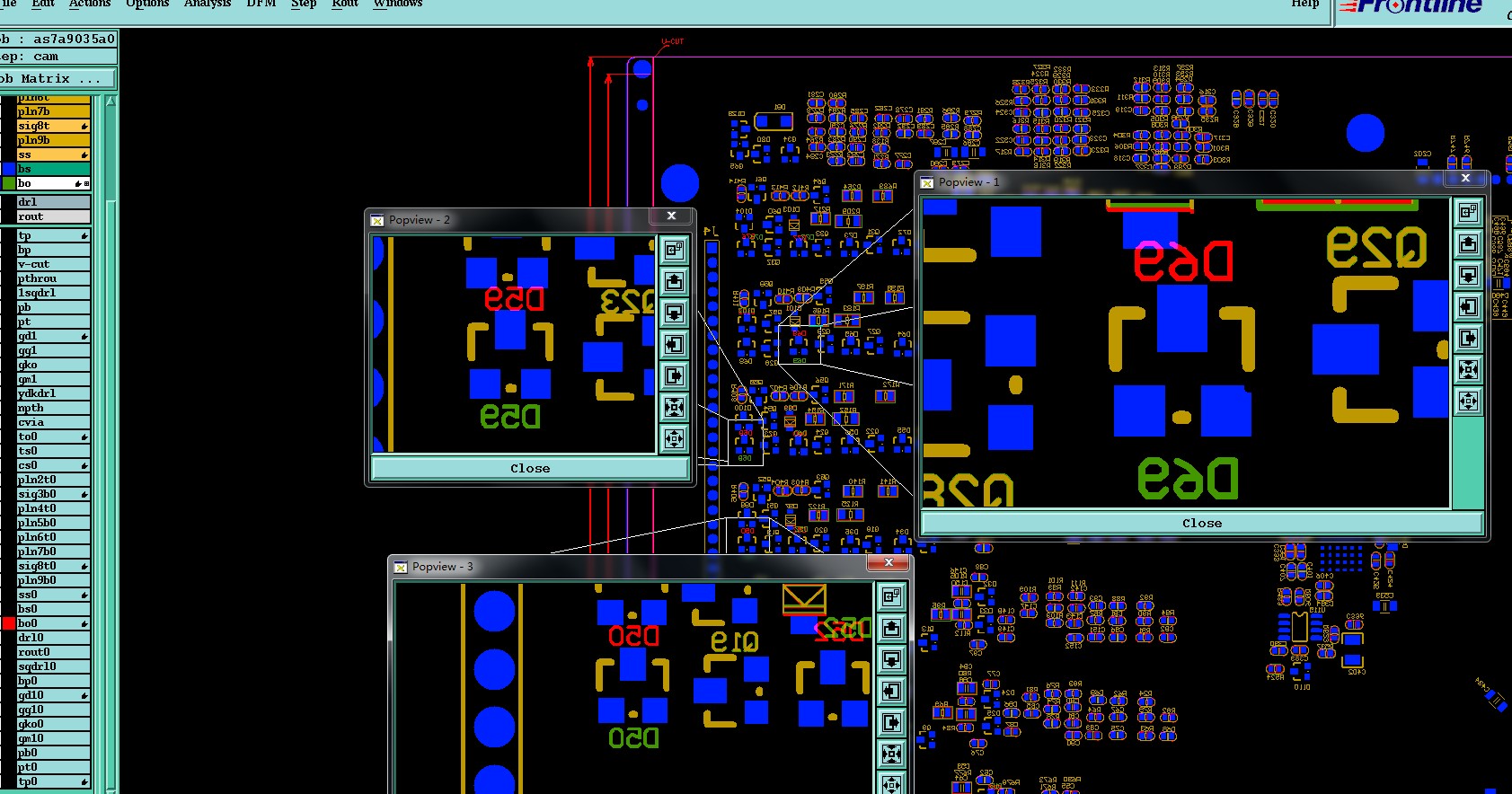Viewport: 1512px width, 794px height.
Task: Click the layer list scroll-up arrow
Action: click(x=111, y=101)
